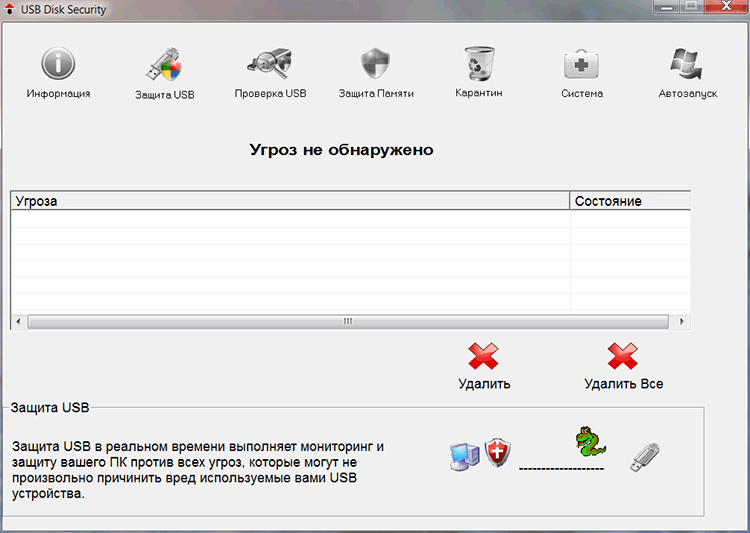Close the USB Disk Security window
750x533 pixels.
pos(726,6)
